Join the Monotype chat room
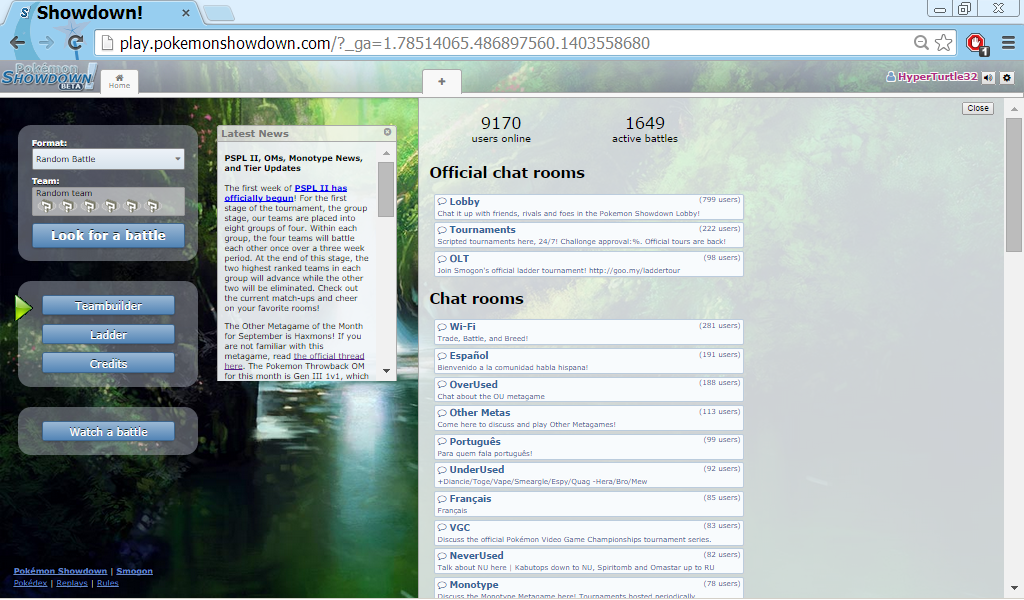The height and width of the screenshot is (600, 1024). pyautogui.click(x=589, y=588)
